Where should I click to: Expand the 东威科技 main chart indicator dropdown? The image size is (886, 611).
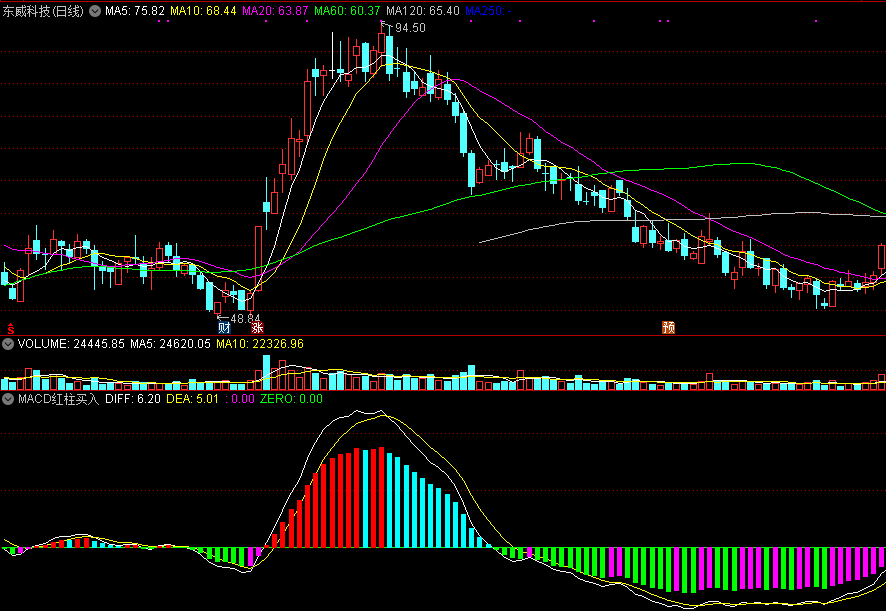click(x=95, y=11)
